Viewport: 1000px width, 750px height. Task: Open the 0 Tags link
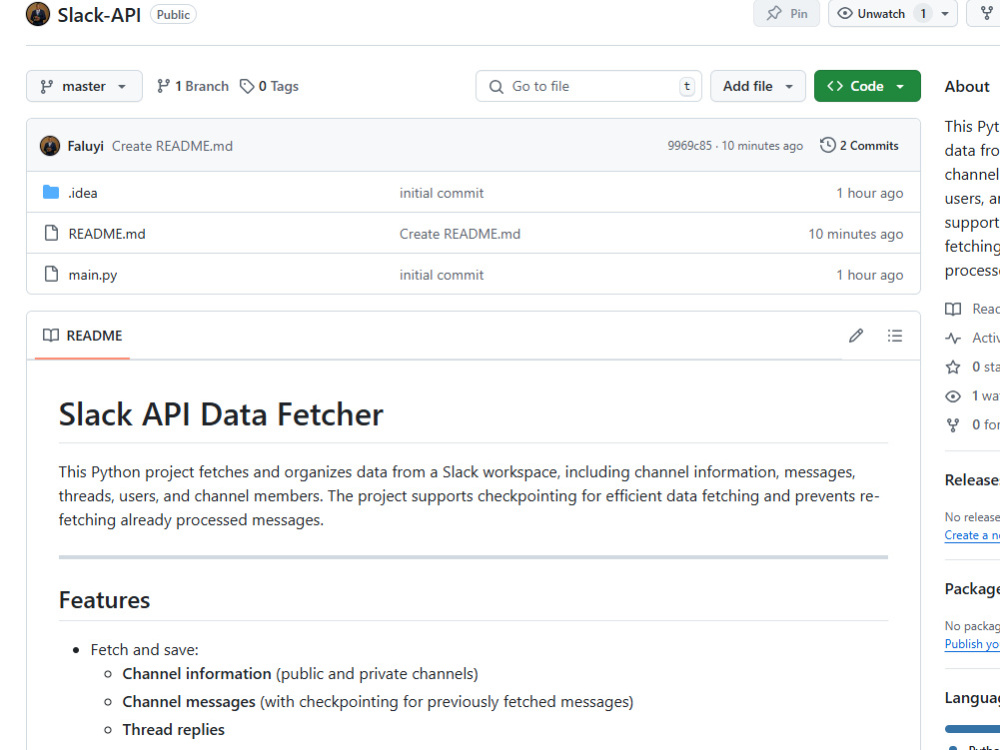point(269,86)
